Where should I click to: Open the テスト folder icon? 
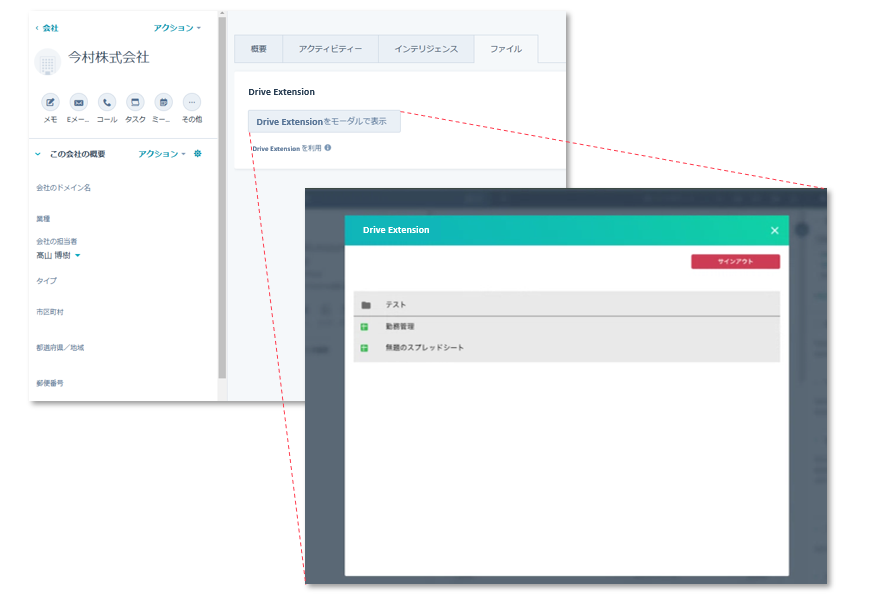[x=366, y=305]
